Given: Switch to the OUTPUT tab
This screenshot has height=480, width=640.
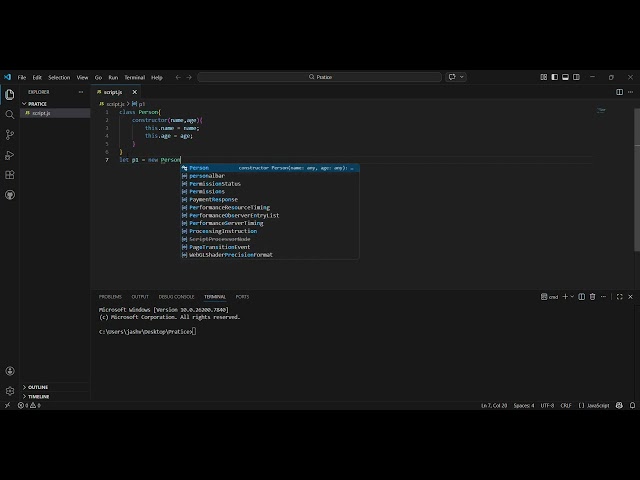Looking at the screenshot, I should 140,297.
